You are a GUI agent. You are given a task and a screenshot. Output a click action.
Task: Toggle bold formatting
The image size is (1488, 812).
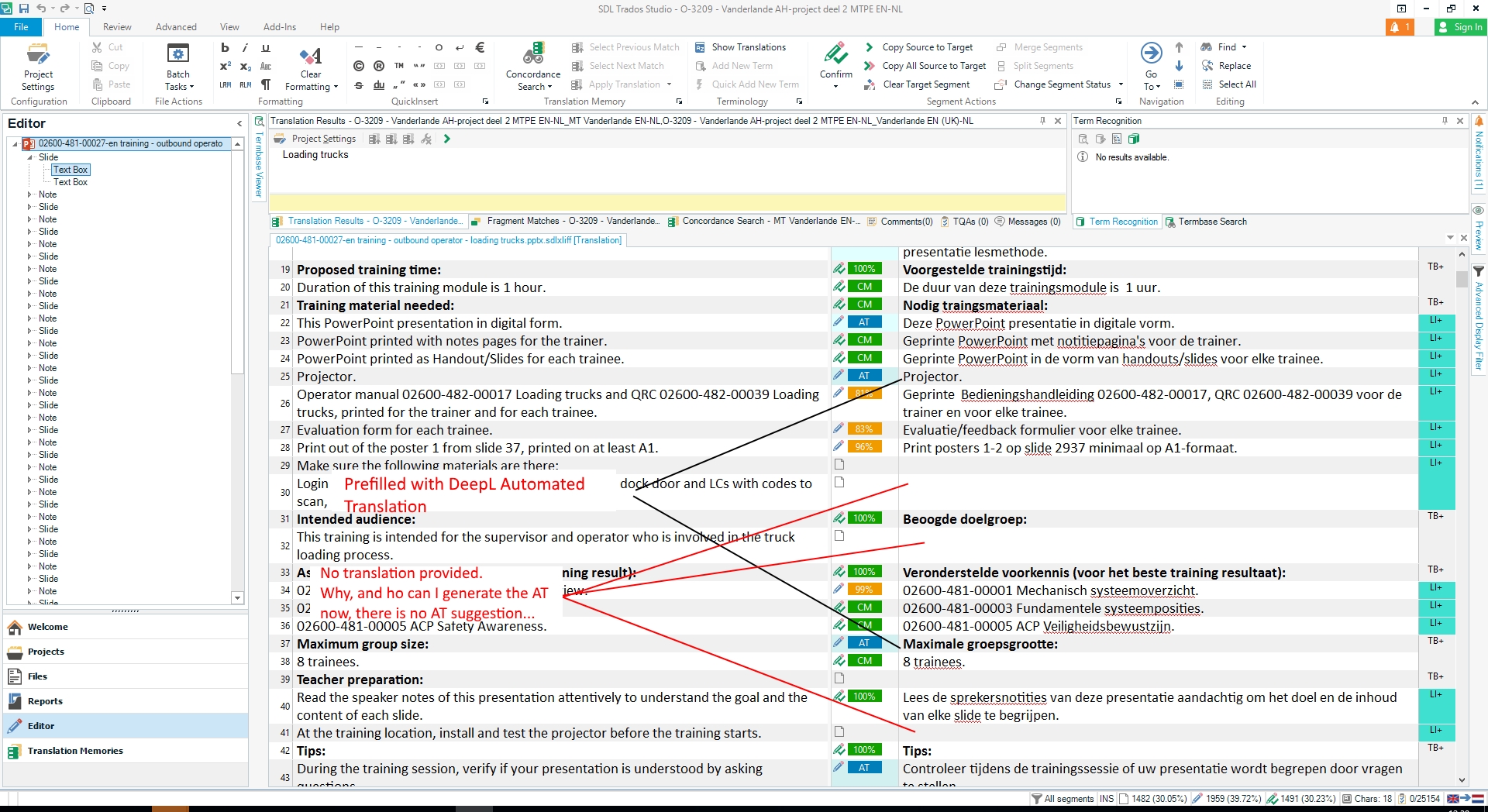[x=225, y=47]
